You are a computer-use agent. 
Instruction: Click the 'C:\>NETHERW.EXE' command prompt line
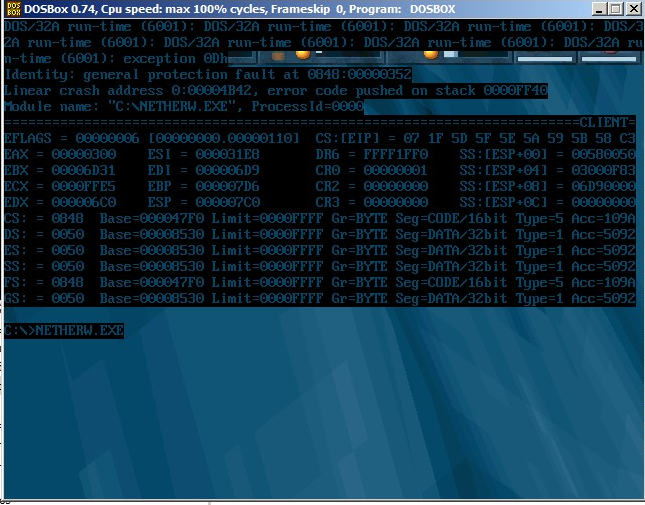(64, 330)
